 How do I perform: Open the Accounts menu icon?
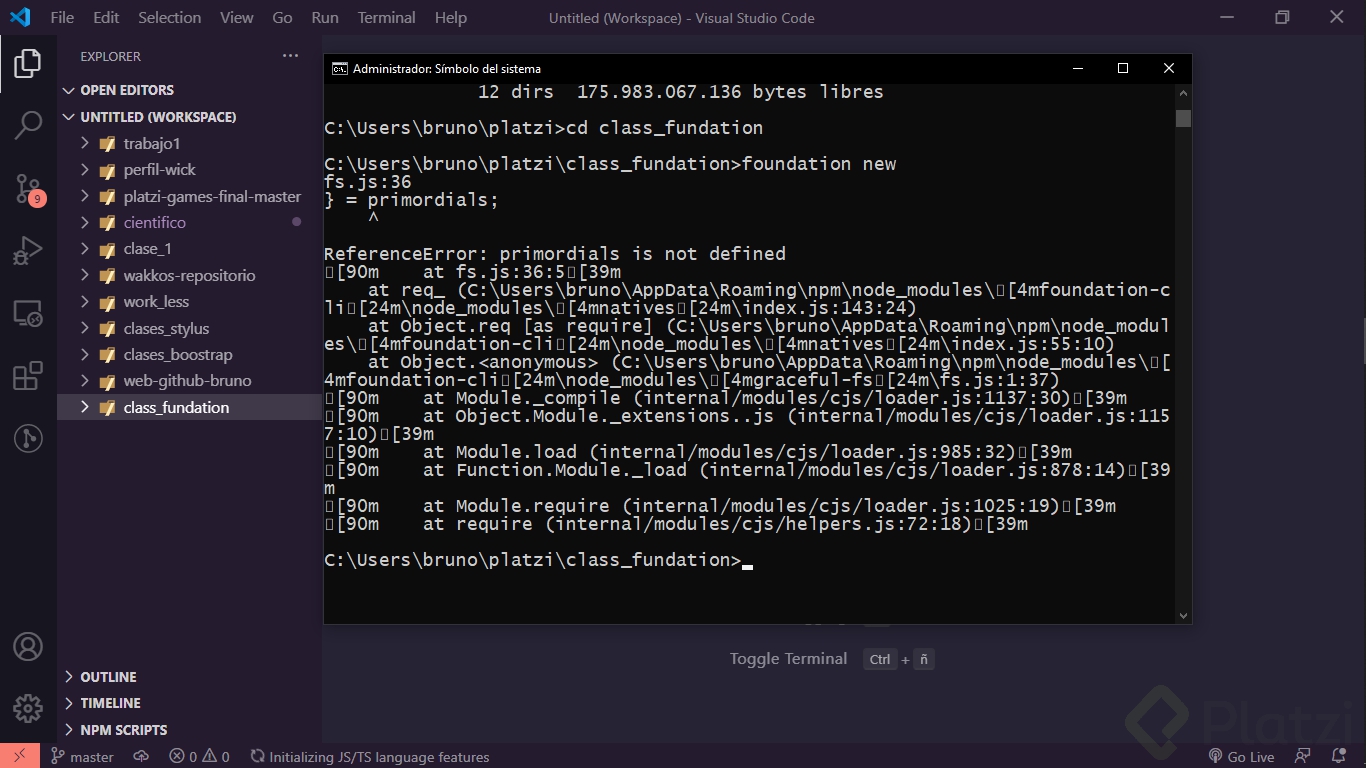point(28,647)
